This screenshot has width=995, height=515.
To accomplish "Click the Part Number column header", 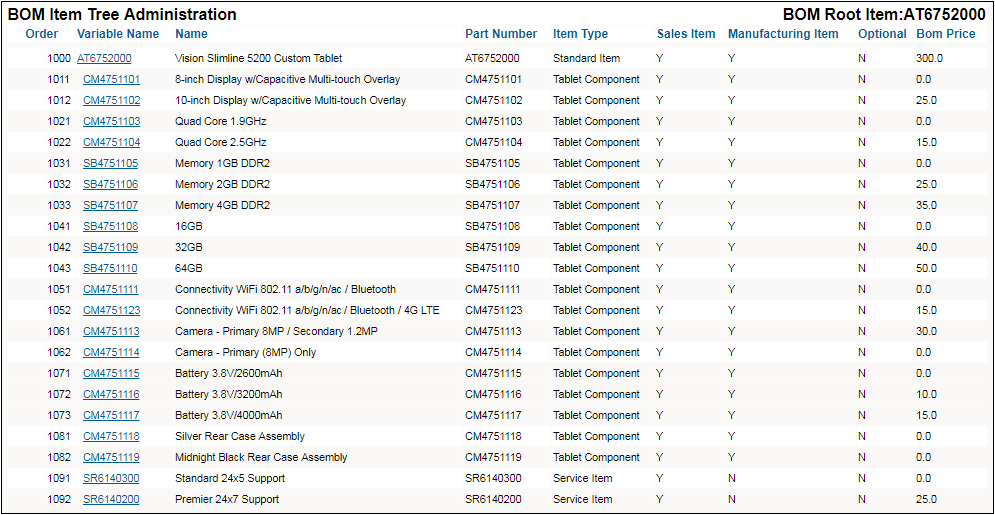I will 501,34.
